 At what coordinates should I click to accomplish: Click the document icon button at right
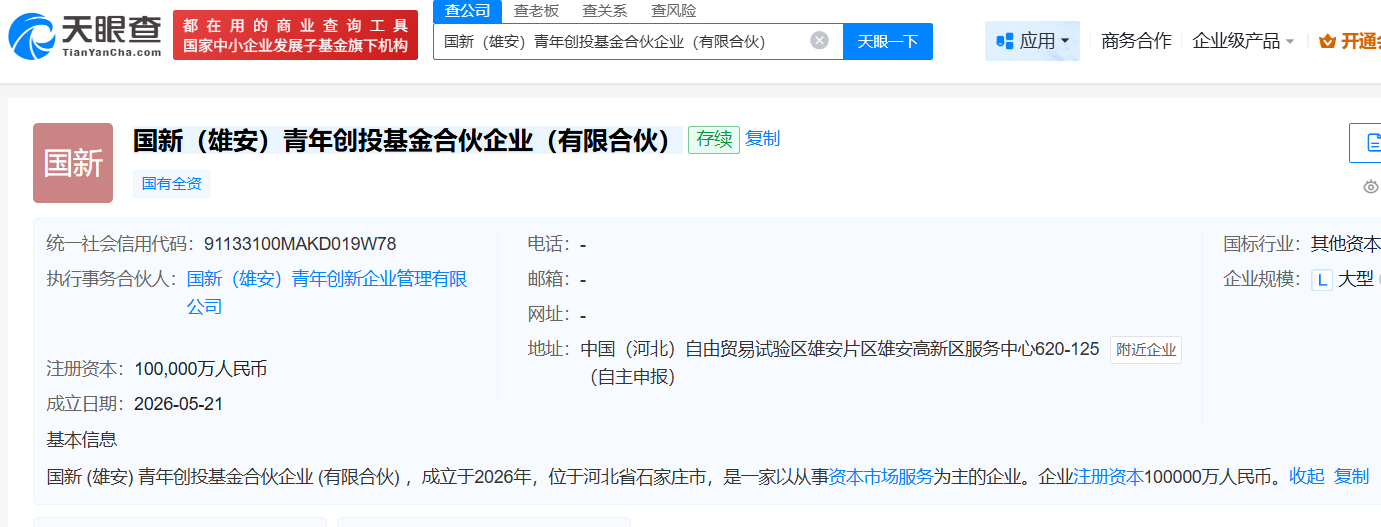click(1366, 143)
